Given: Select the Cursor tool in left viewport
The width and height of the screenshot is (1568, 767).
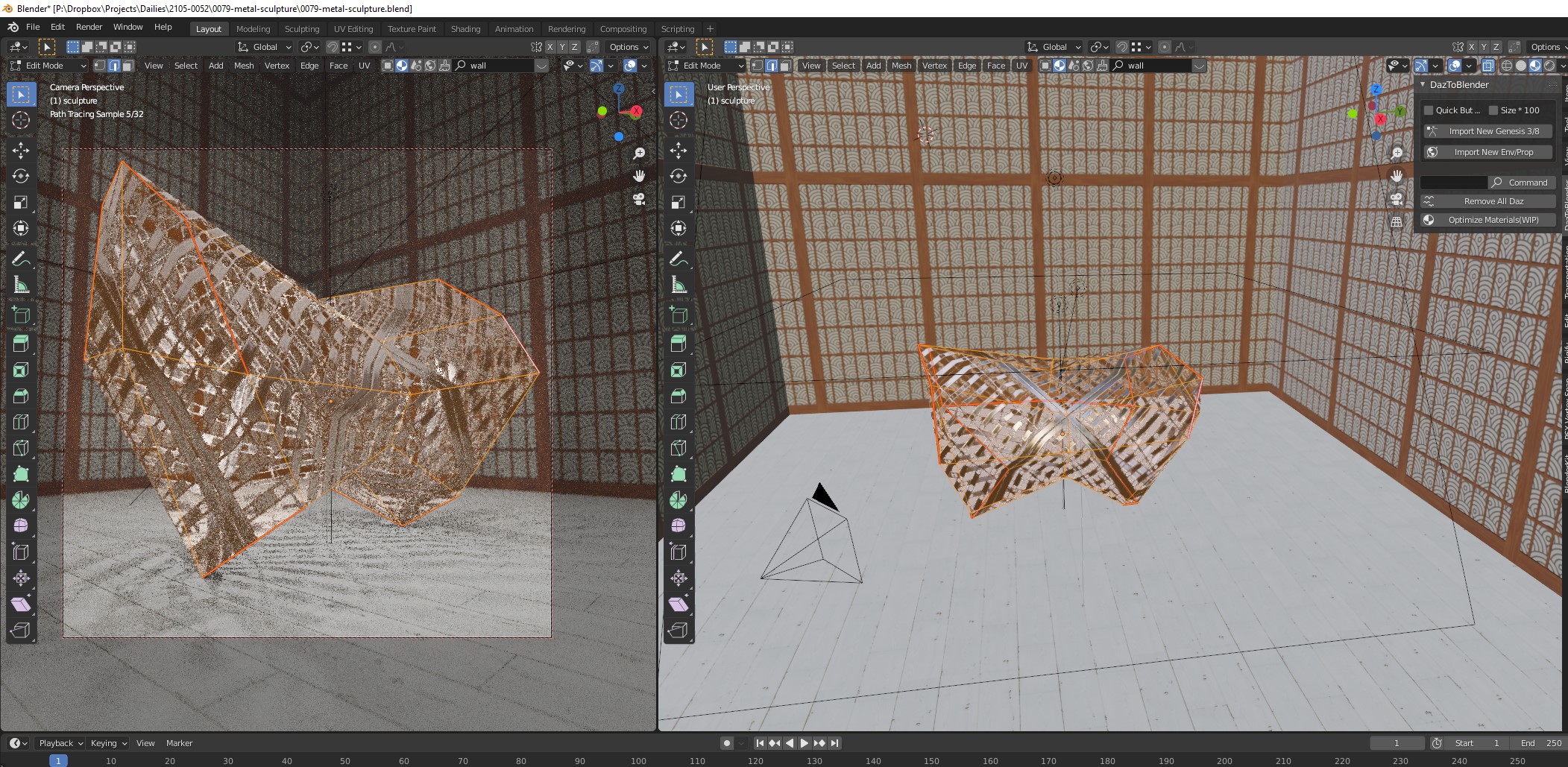Looking at the screenshot, I should 21,120.
